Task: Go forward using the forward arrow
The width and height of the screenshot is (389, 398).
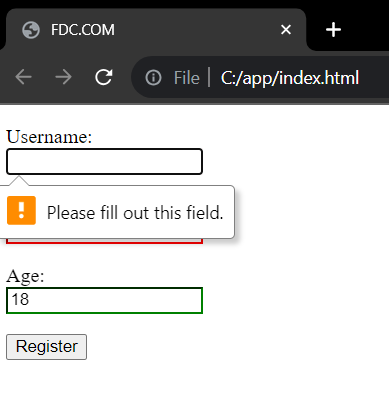Action: [x=63, y=77]
